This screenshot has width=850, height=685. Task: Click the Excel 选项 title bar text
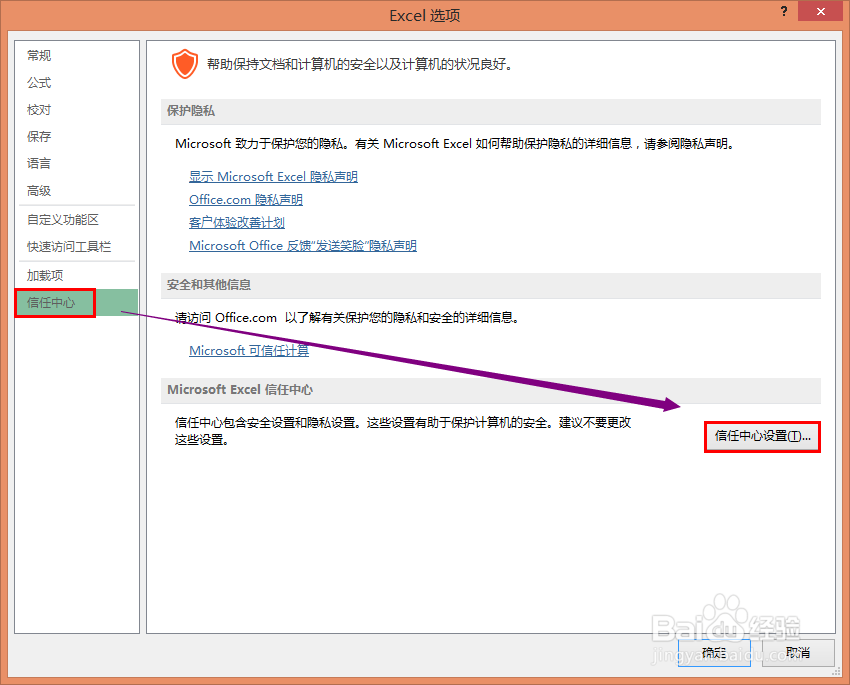425,15
